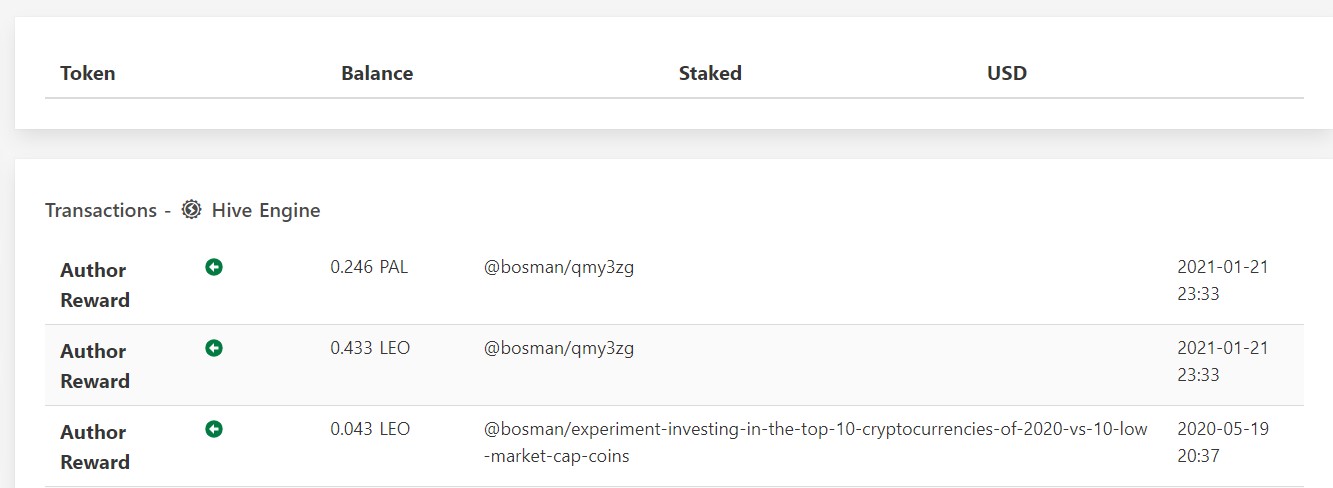Click the Hive Engine heading text
Screen dimensions: 1333x488
tap(266, 210)
